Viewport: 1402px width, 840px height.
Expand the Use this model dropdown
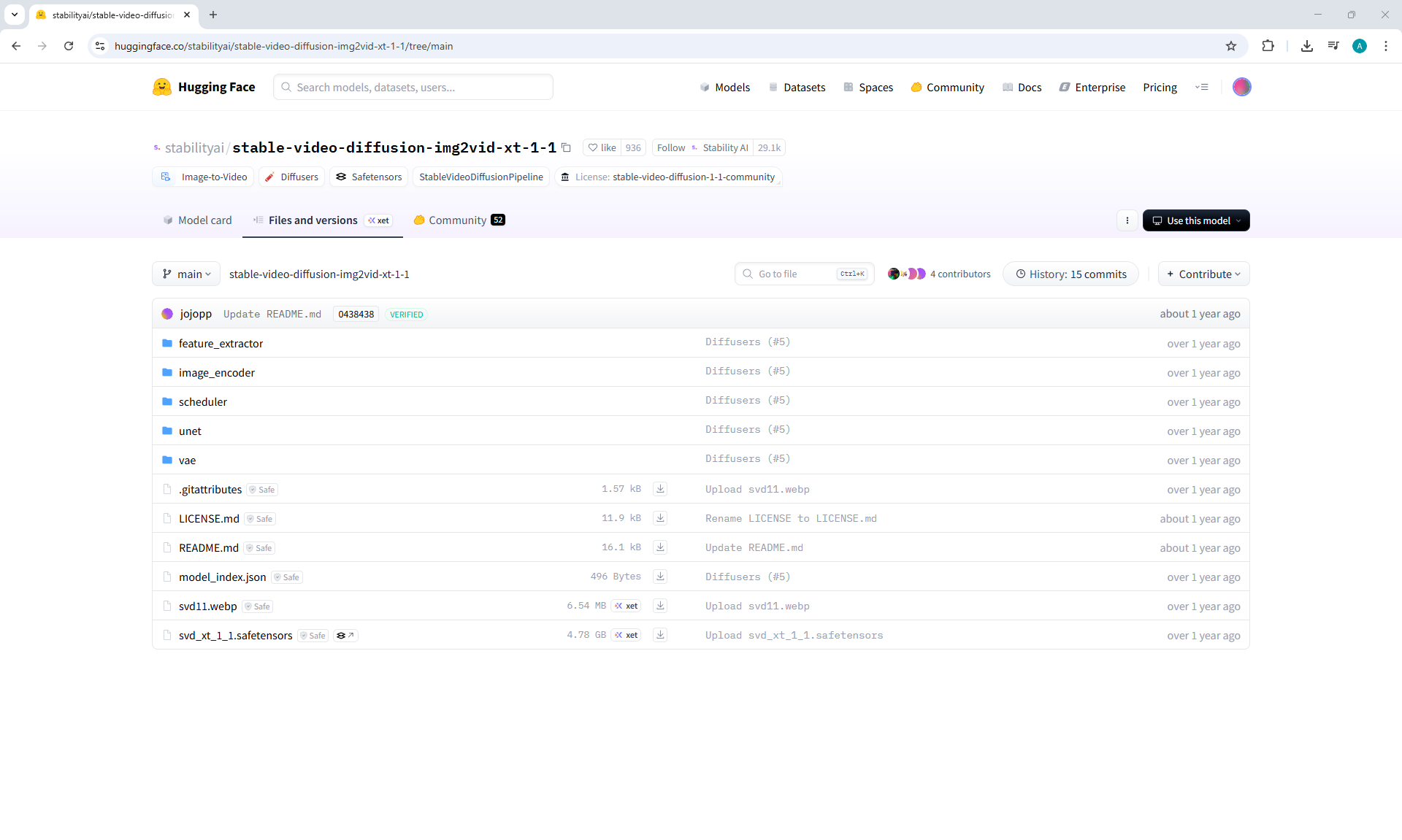coord(1196,220)
